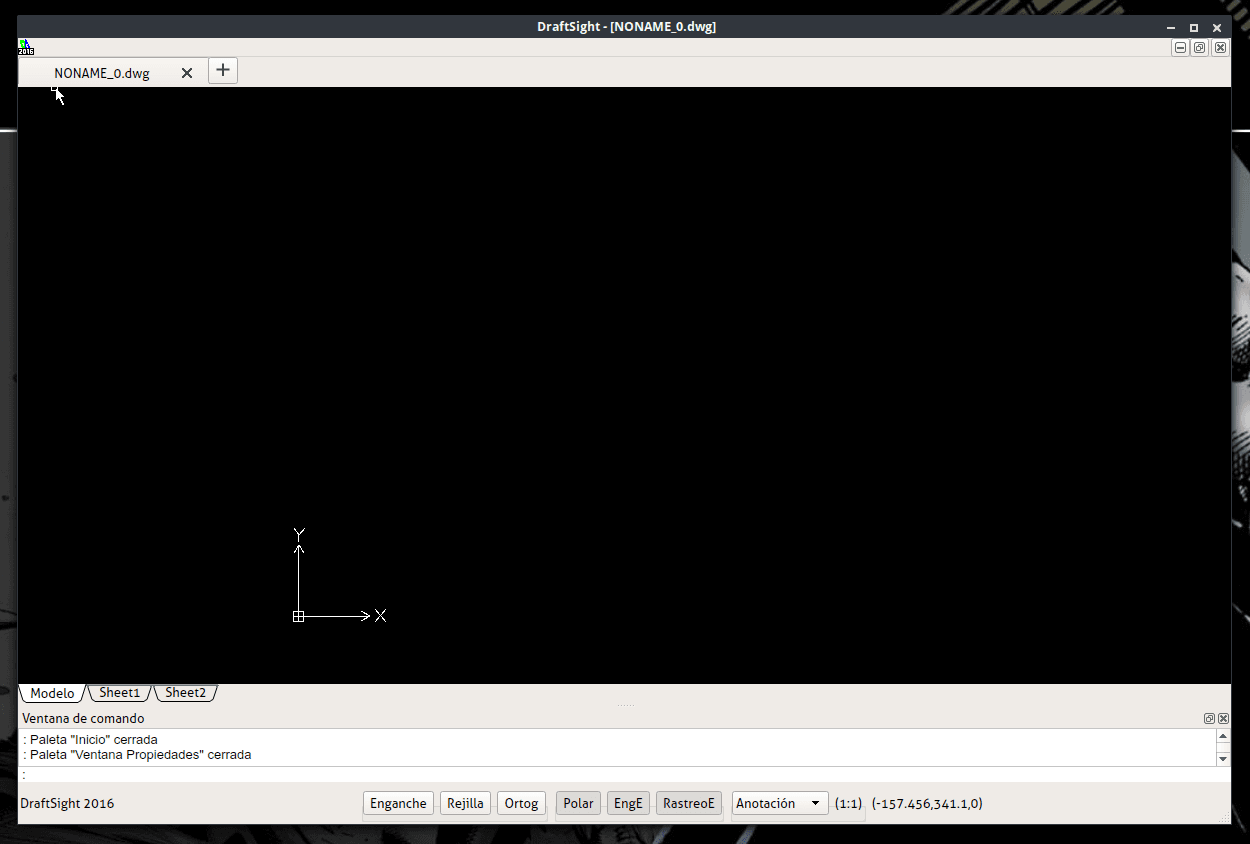Click the 'Paleta "Ventana Propiedades" cerrada' line
This screenshot has height=844, width=1250.
coord(140,755)
